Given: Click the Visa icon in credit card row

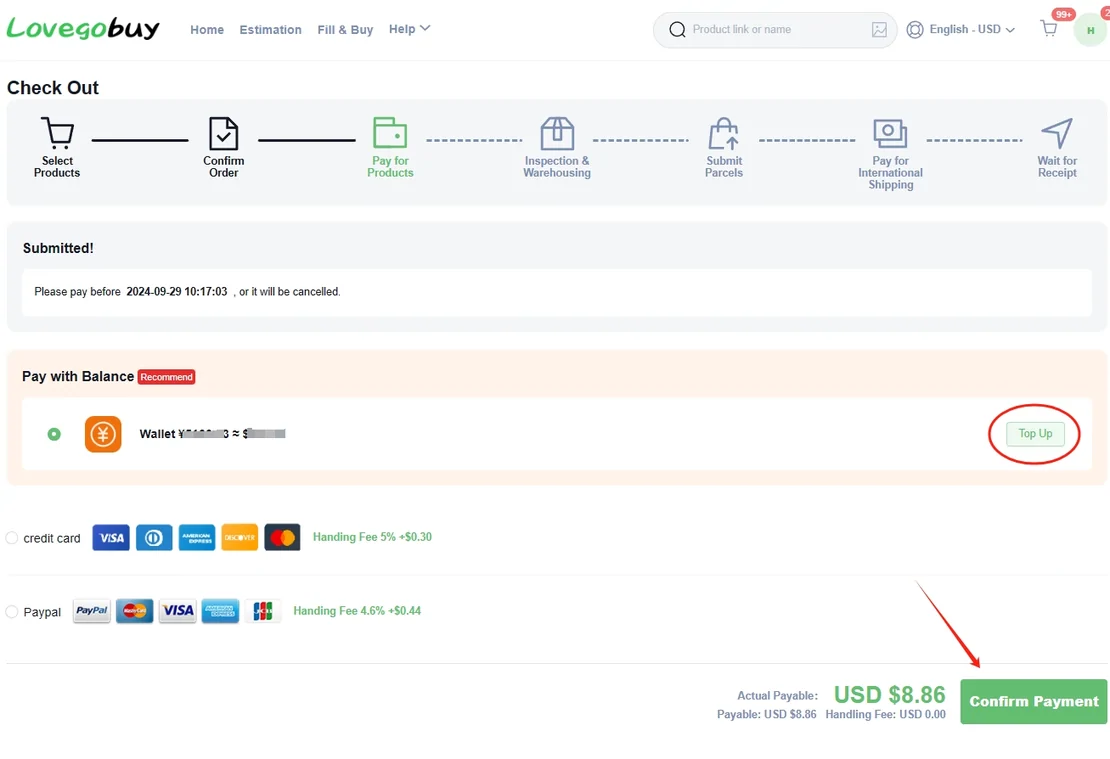Looking at the screenshot, I should [111, 537].
